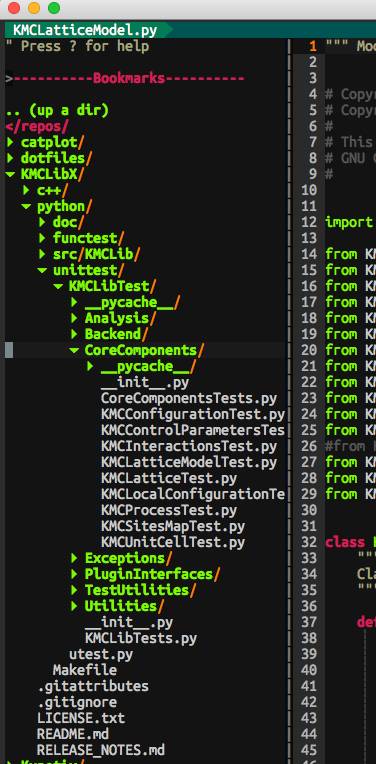Open CoreComponentsTests.py file
The height and width of the screenshot is (764, 376).
point(189,399)
